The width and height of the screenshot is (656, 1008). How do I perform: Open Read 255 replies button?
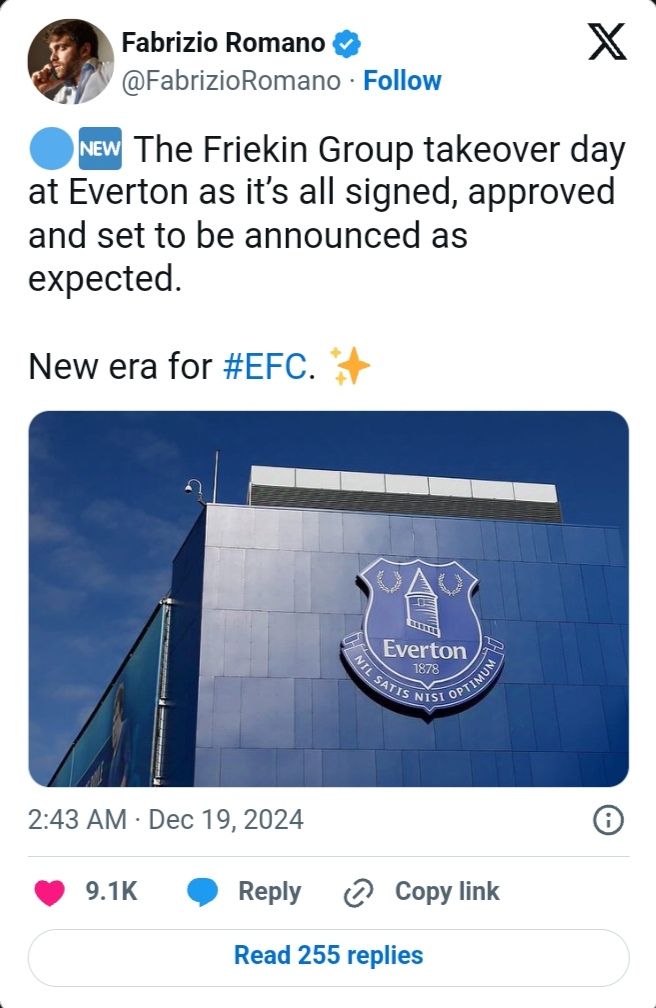click(328, 956)
